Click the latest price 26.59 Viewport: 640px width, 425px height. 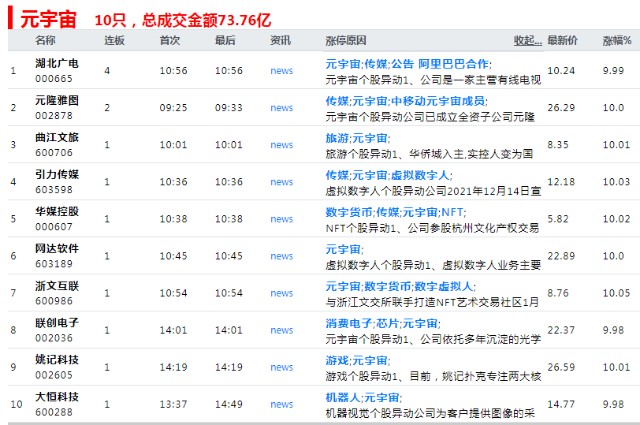click(561, 367)
